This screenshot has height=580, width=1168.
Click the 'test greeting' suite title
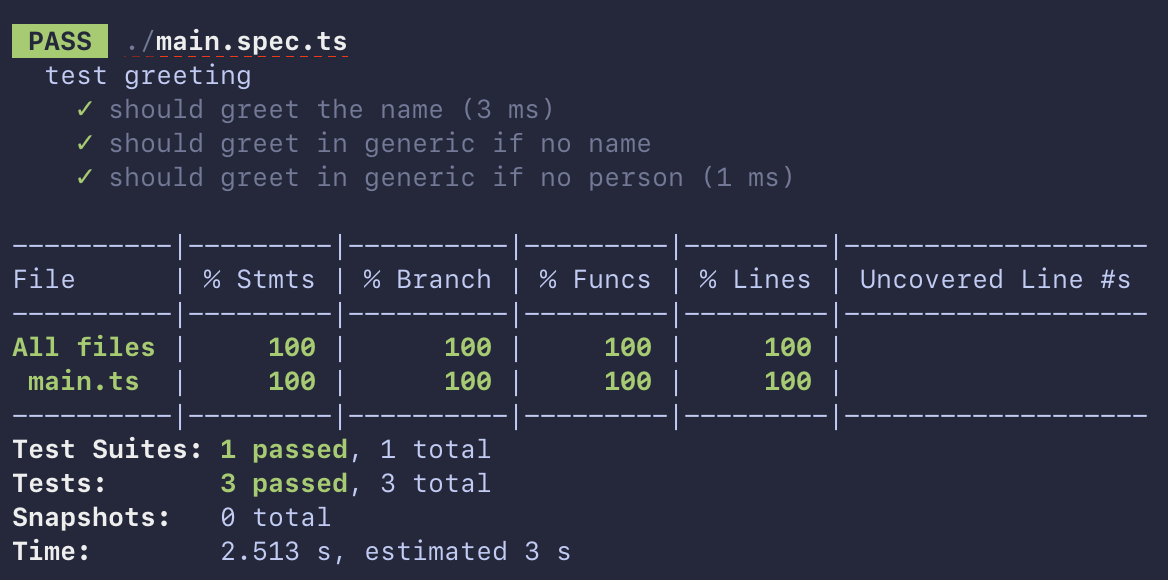point(148,76)
